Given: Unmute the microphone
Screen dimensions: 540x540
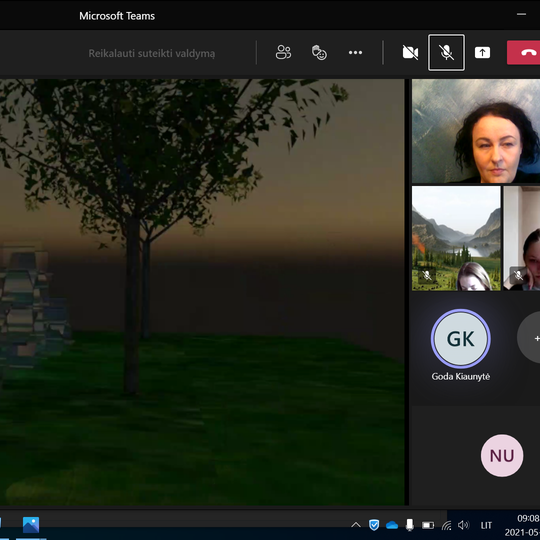Looking at the screenshot, I should 446,52.
